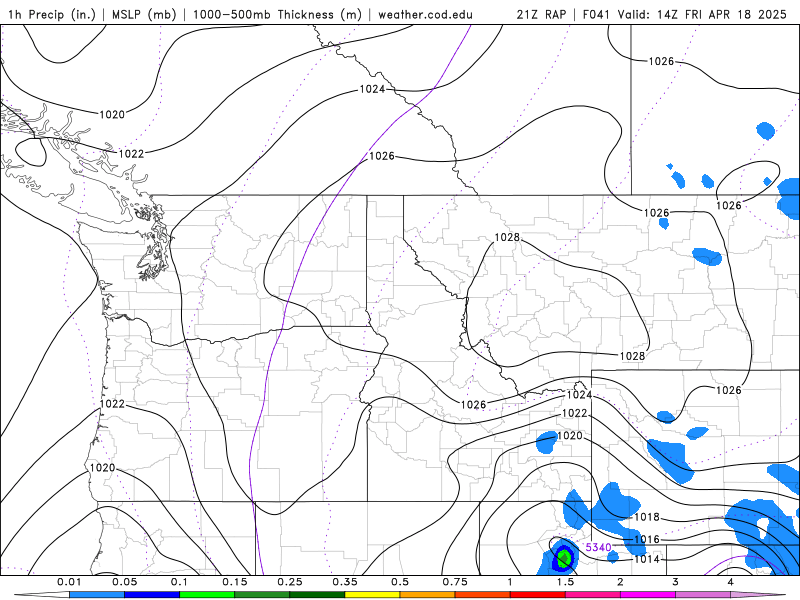Click the 0.35 legend value
This screenshot has height=600, width=800.
pos(345,582)
